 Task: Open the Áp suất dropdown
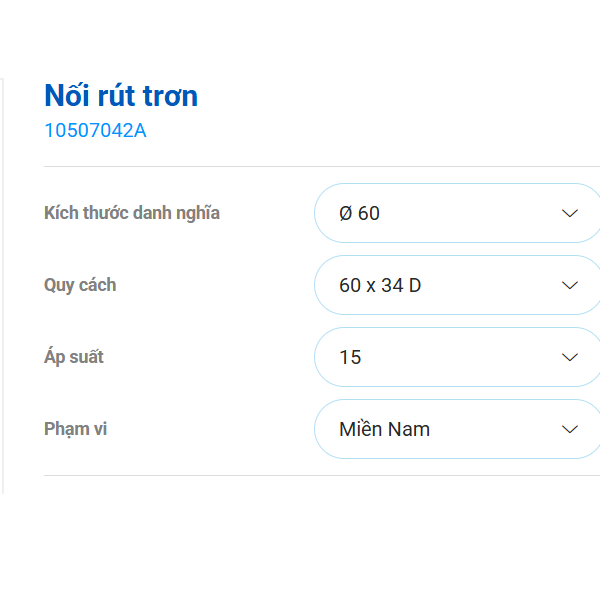pyautogui.click(x=456, y=357)
